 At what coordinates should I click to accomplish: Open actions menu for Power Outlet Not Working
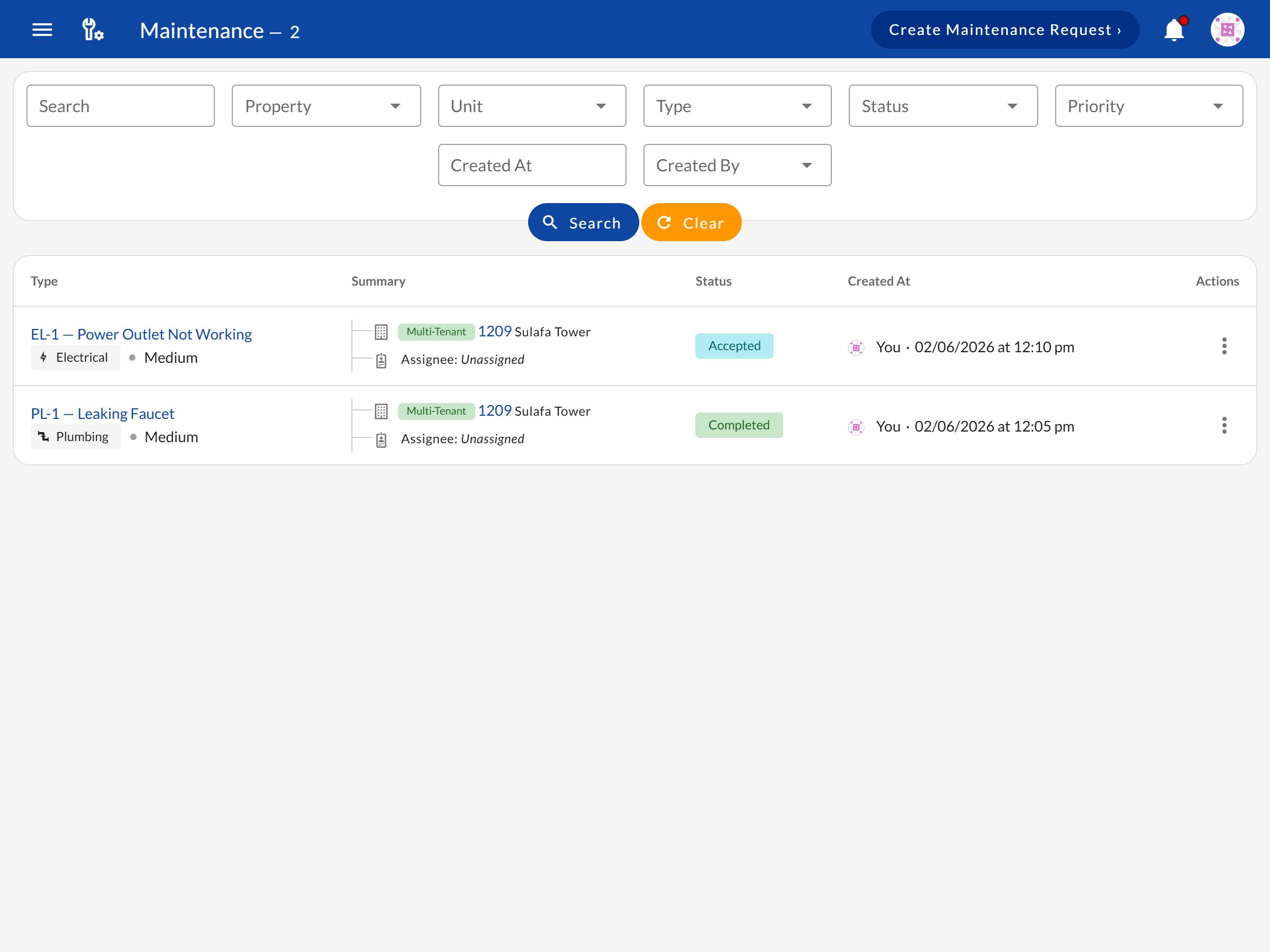tap(1224, 346)
